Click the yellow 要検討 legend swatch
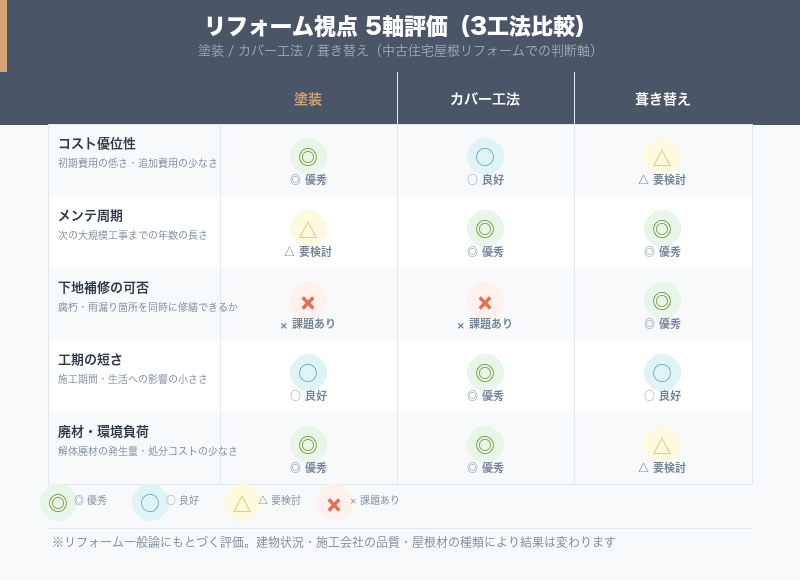 click(242, 503)
